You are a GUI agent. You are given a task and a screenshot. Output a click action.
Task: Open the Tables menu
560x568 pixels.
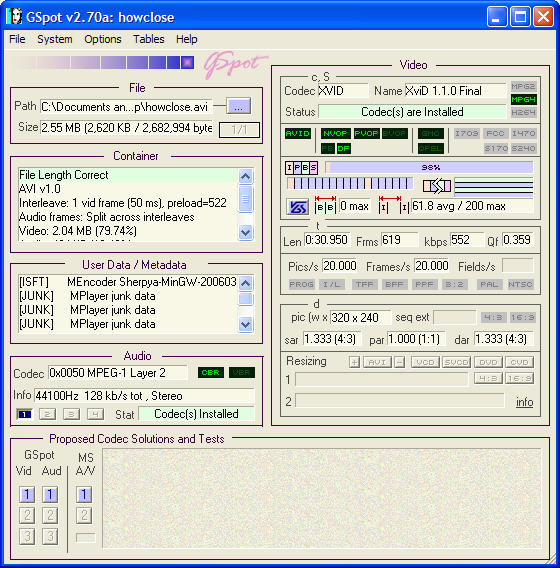[149, 39]
